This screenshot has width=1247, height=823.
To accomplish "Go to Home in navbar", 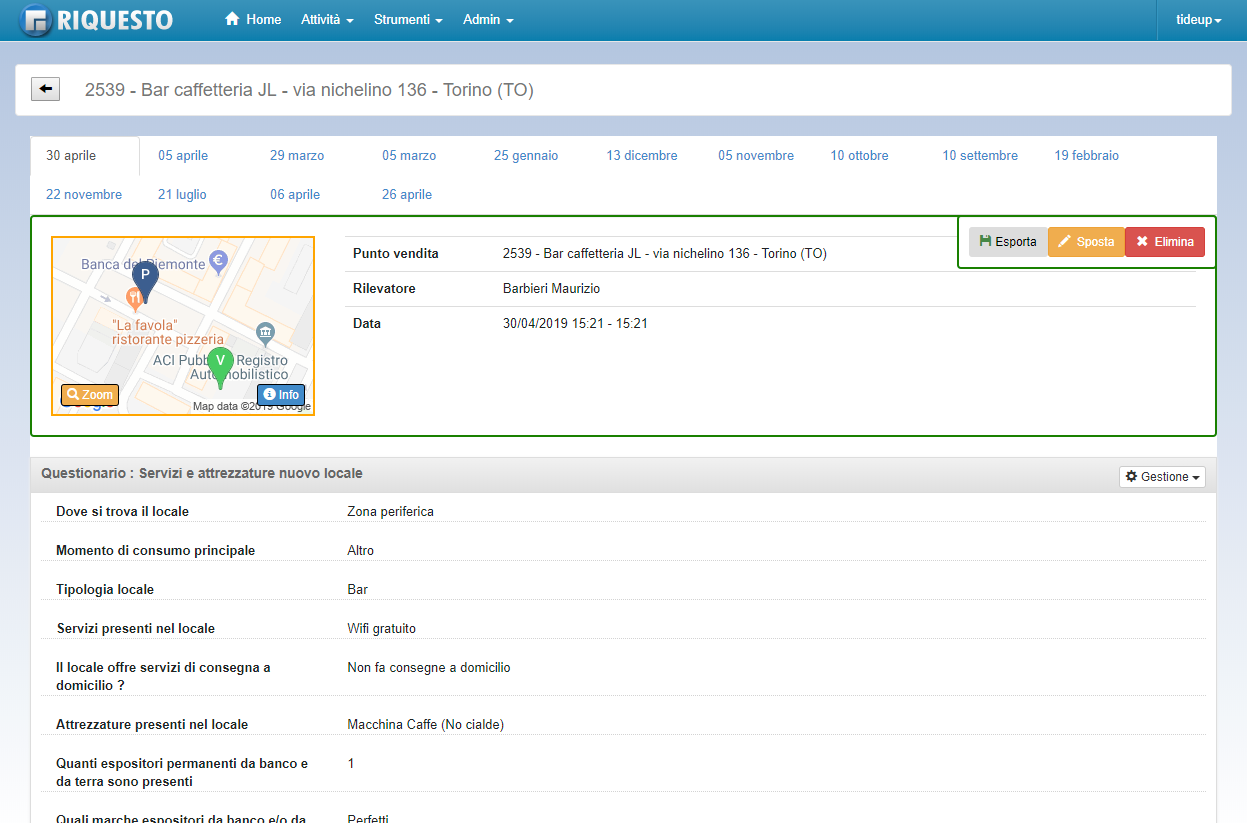I will tap(253, 20).
